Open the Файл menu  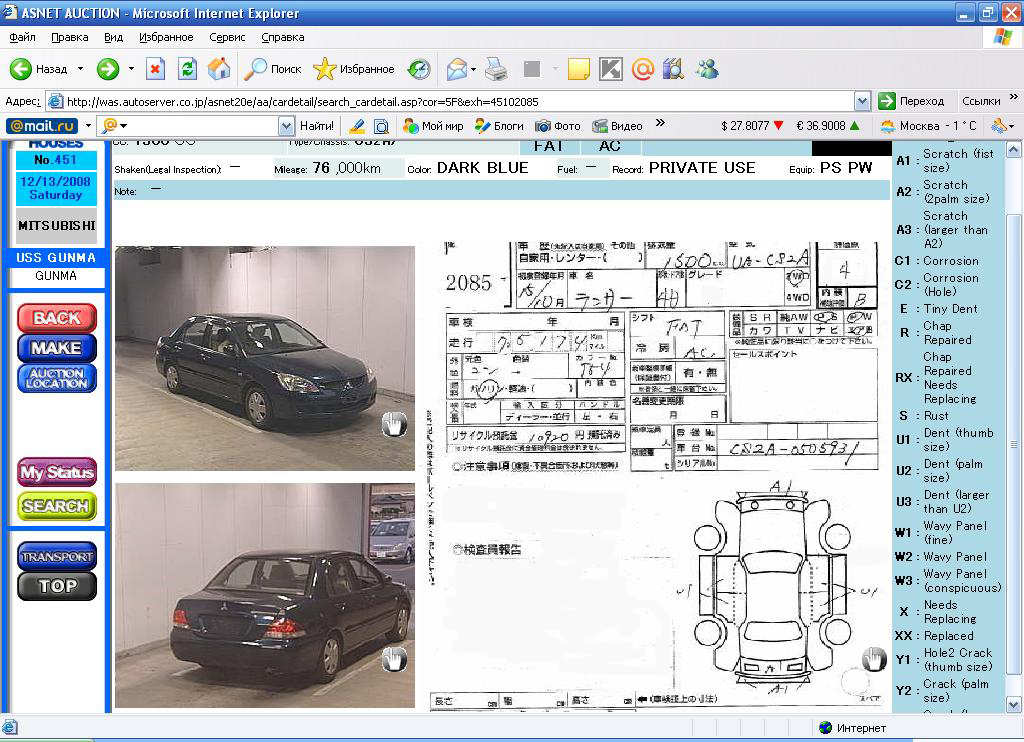[x=22, y=37]
